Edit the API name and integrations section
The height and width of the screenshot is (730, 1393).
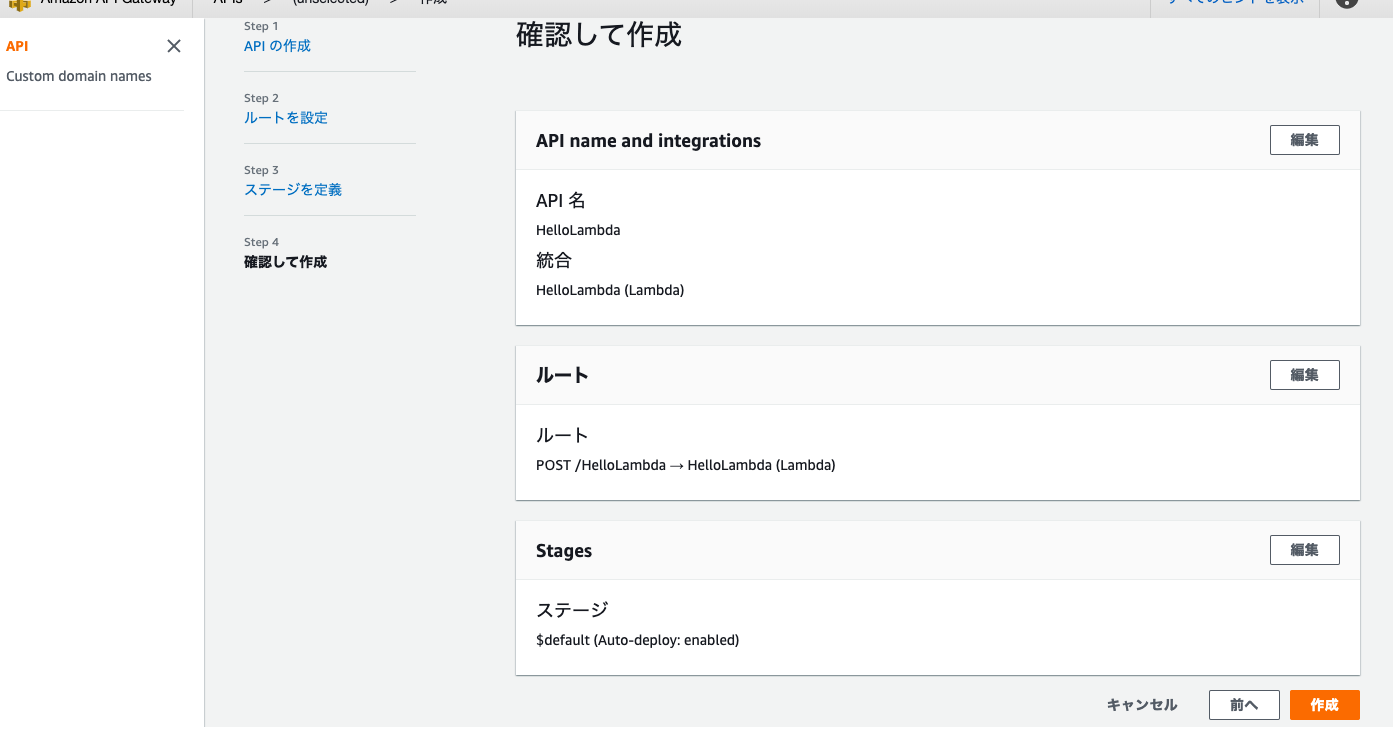pyautogui.click(x=1304, y=140)
